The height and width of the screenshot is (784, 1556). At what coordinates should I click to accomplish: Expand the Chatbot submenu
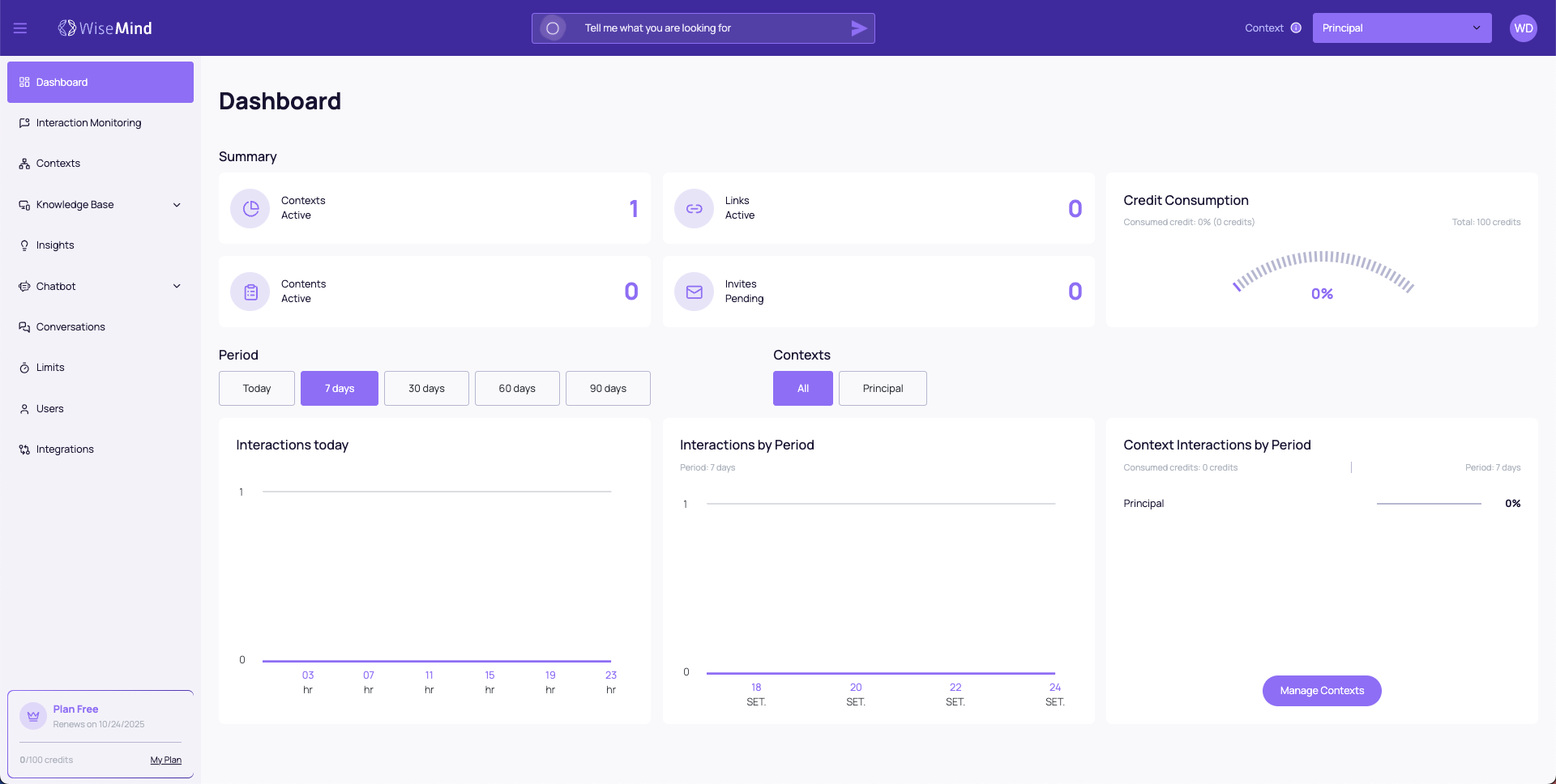coord(177,287)
